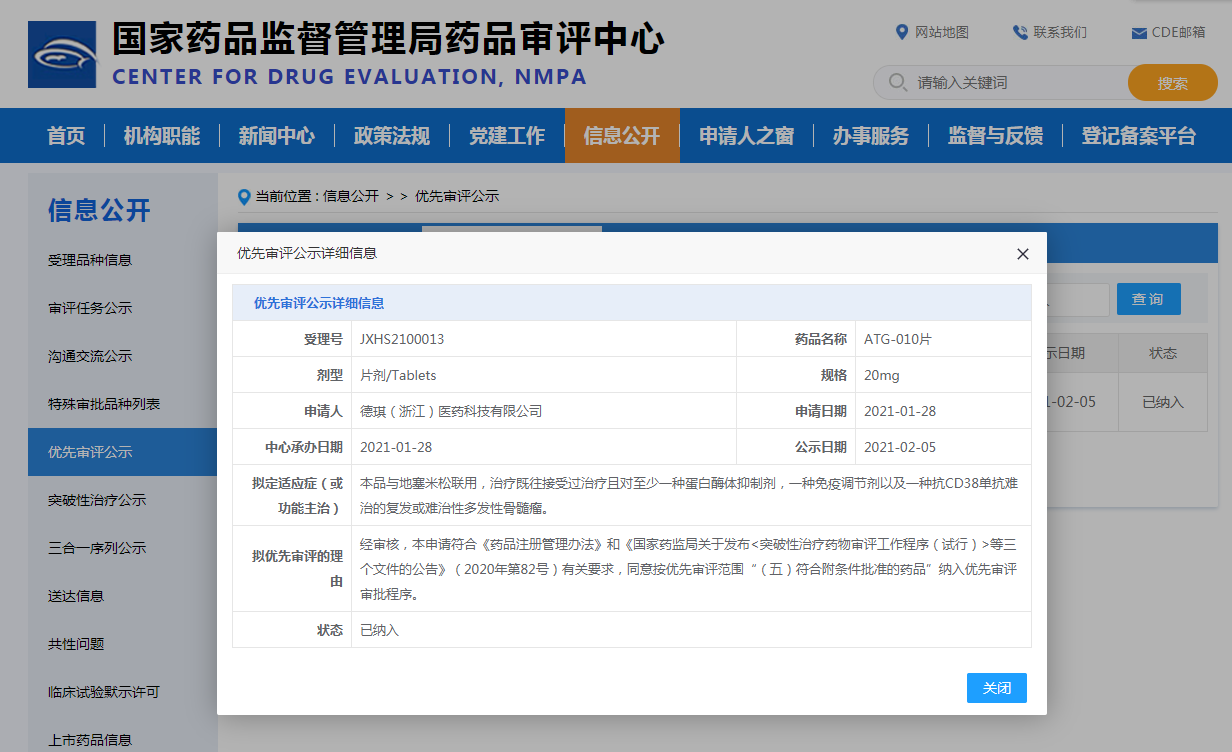
Task: Click the CDE logo icon
Action: (x=62, y=54)
